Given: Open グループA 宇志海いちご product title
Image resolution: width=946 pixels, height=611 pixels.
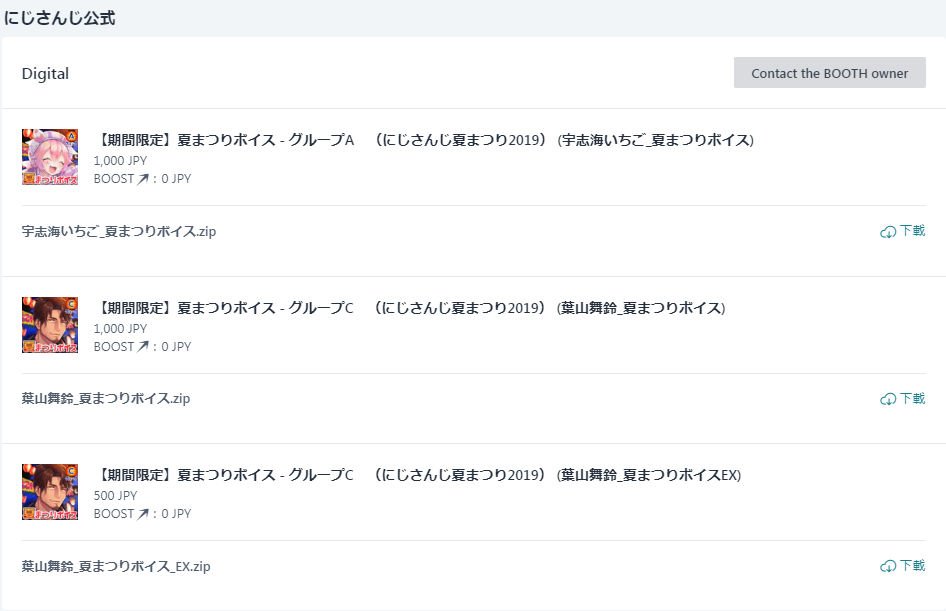Looking at the screenshot, I should pyautogui.click(x=424, y=140).
